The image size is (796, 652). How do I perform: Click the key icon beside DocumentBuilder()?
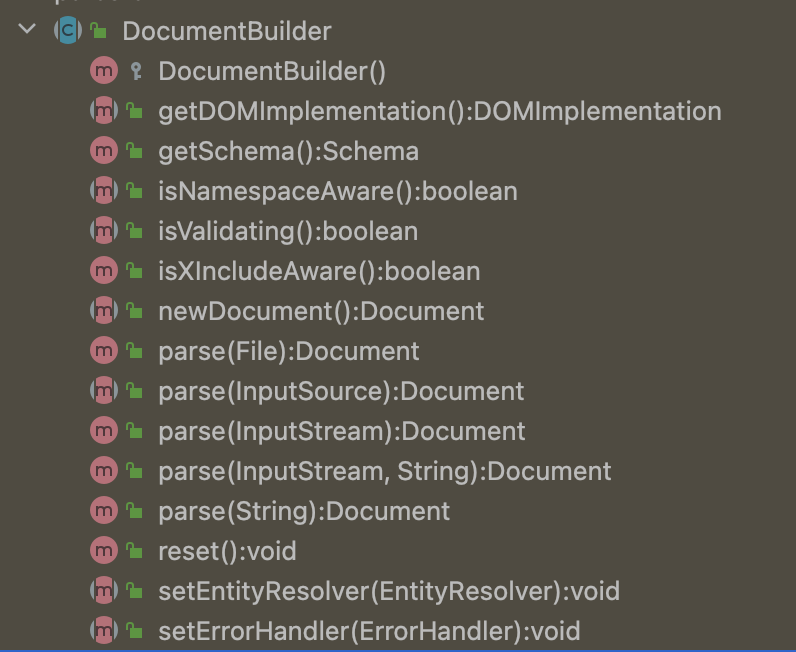[x=136, y=71]
